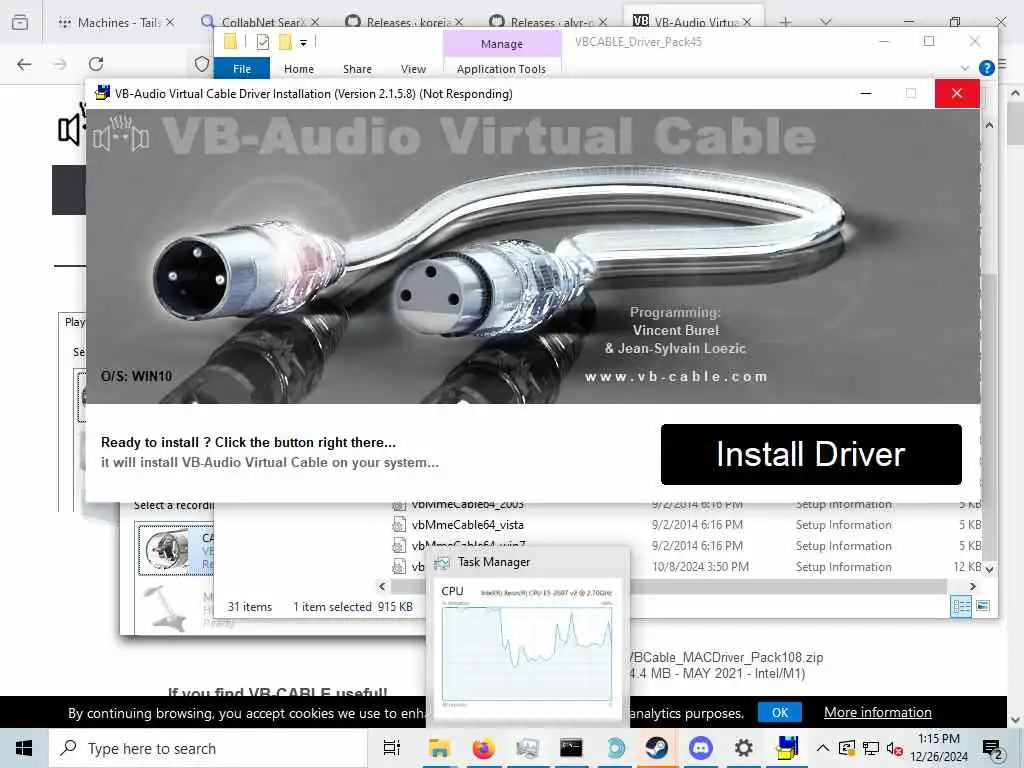Close the VB-Audio Virtual browser tab
The height and width of the screenshot is (768, 1024).
pos(746,22)
